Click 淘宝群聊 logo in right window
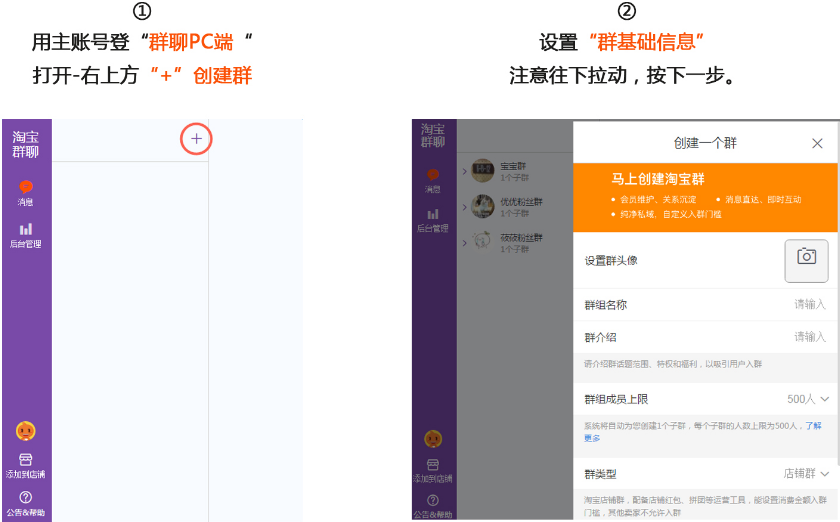Viewport: 840px width, 522px height. 433,136
